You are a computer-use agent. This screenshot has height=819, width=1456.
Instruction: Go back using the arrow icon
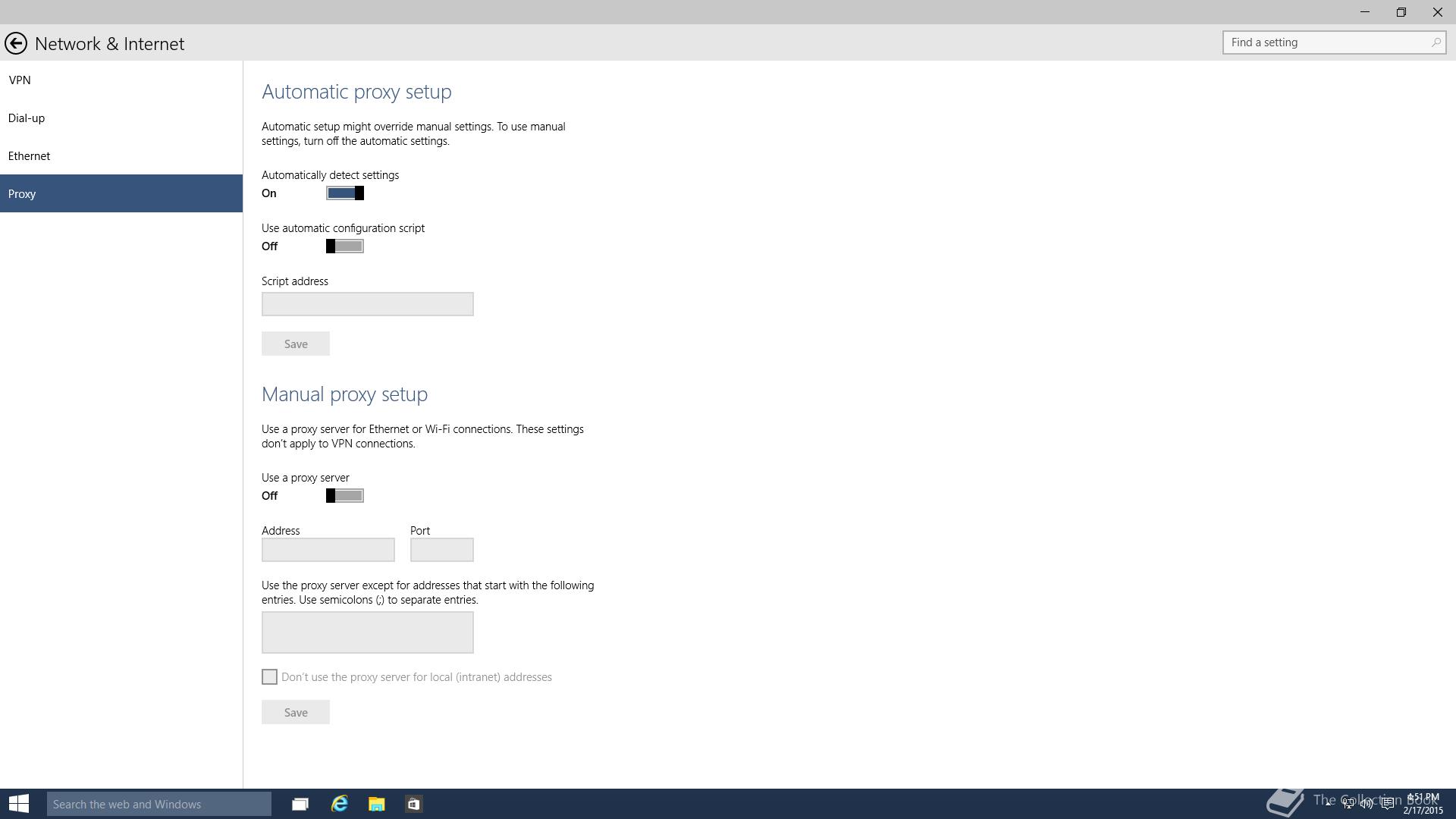coord(15,43)
